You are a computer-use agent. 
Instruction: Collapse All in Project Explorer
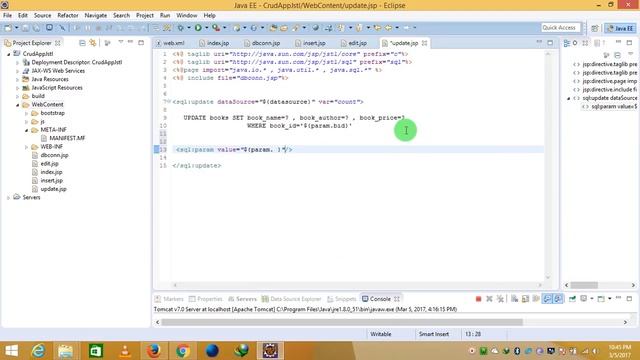(82, 43)
